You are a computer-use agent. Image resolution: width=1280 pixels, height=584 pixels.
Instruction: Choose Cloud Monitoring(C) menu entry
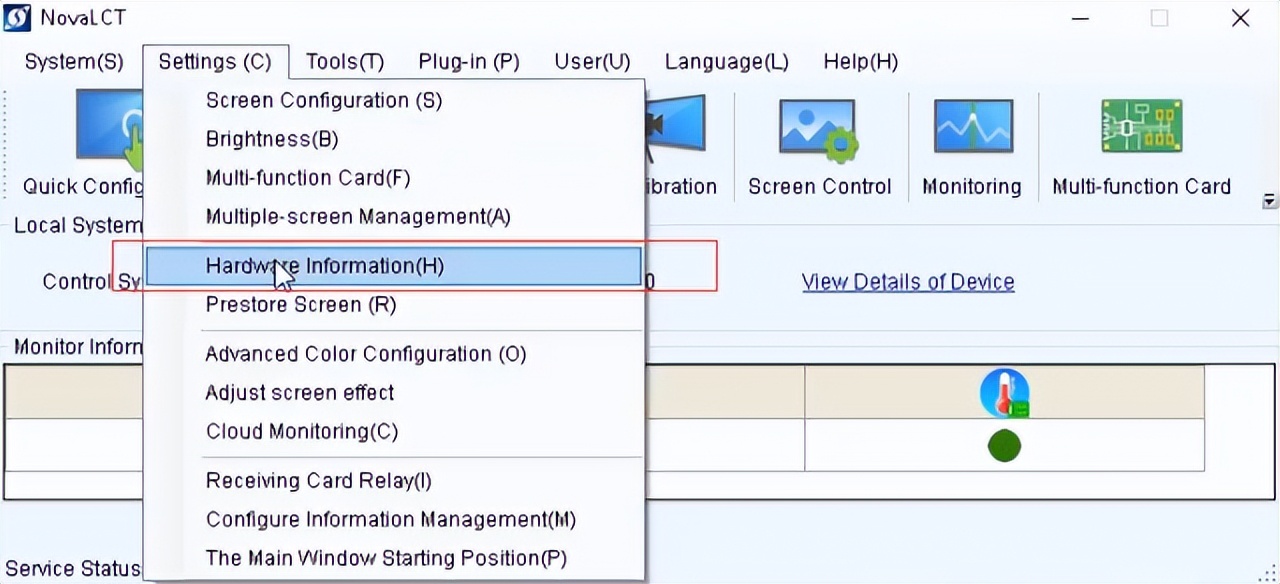point(302,432)
